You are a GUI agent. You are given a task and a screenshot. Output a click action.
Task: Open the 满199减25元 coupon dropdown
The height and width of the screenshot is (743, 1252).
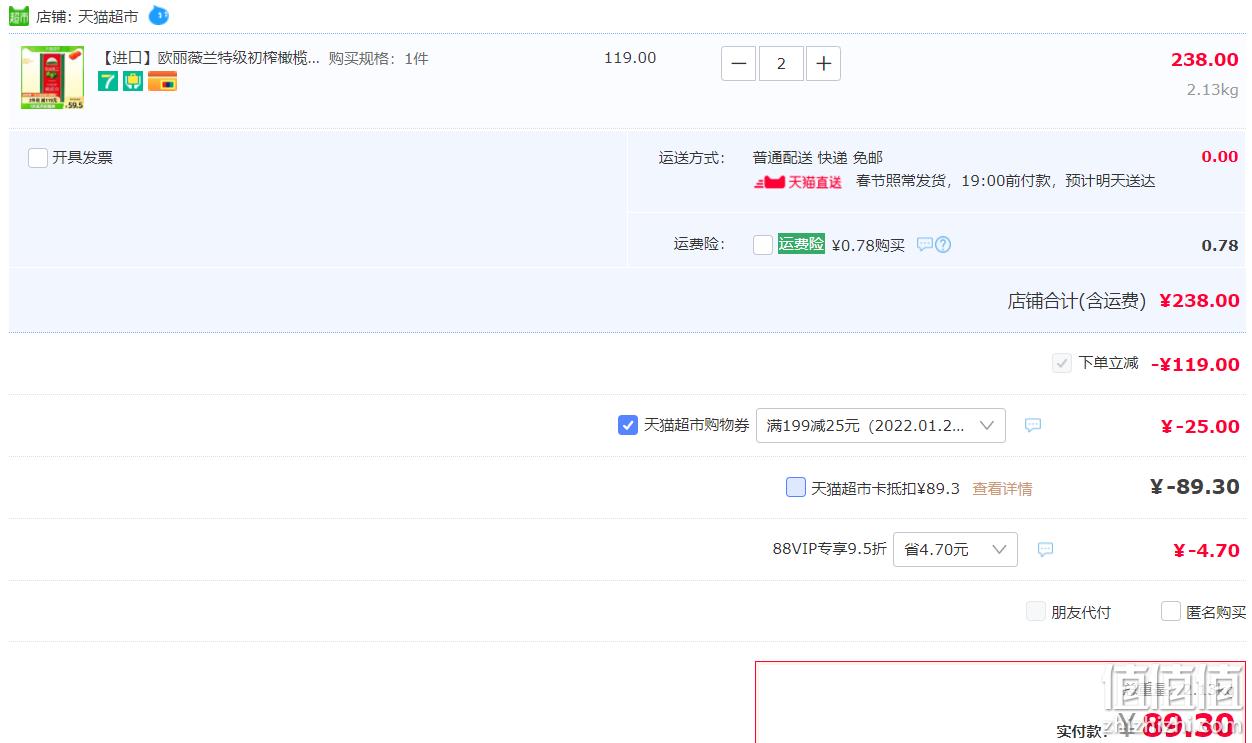click(881, 425)
